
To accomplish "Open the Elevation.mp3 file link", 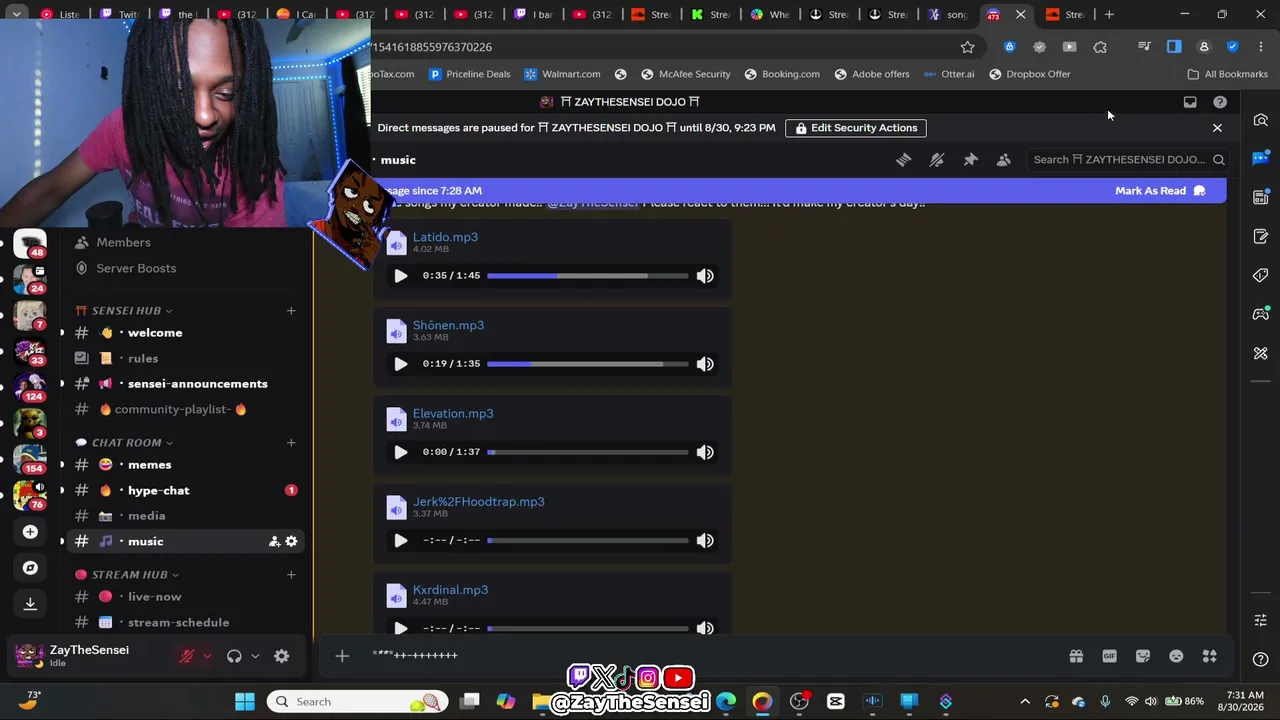I will [x=453, y=413].
